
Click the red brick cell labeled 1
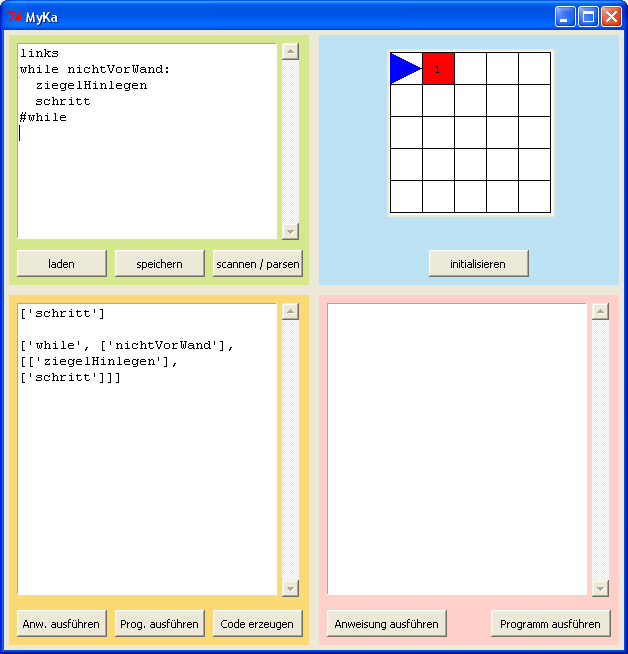(438, 68)
